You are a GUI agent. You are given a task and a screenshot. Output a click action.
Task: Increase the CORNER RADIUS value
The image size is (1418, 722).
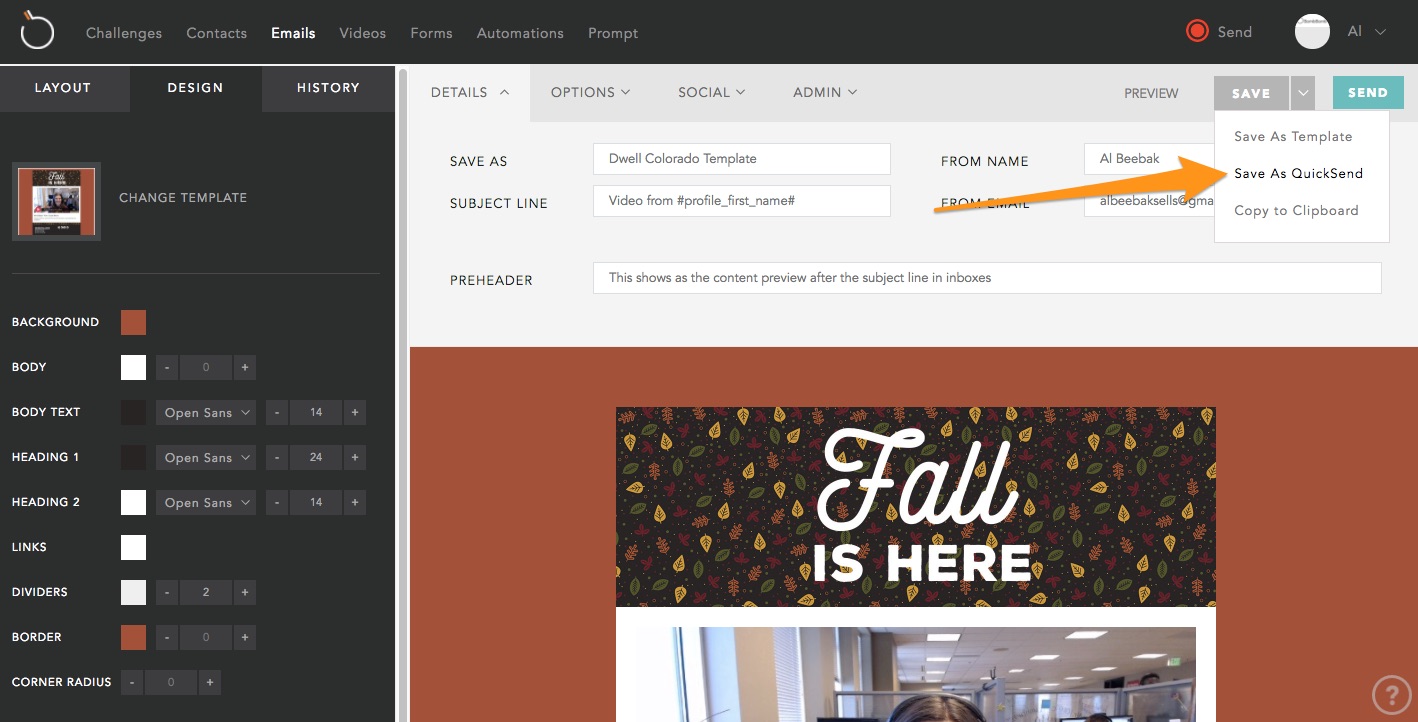pos(209,682)
